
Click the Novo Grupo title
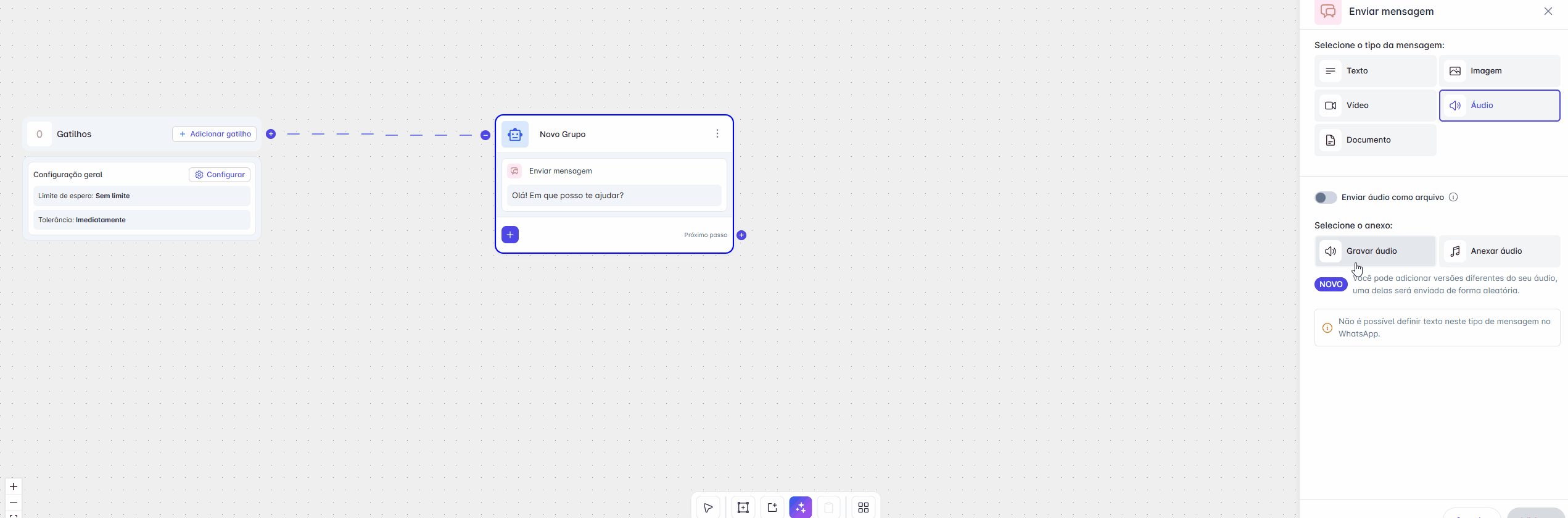tap(563, 134)
